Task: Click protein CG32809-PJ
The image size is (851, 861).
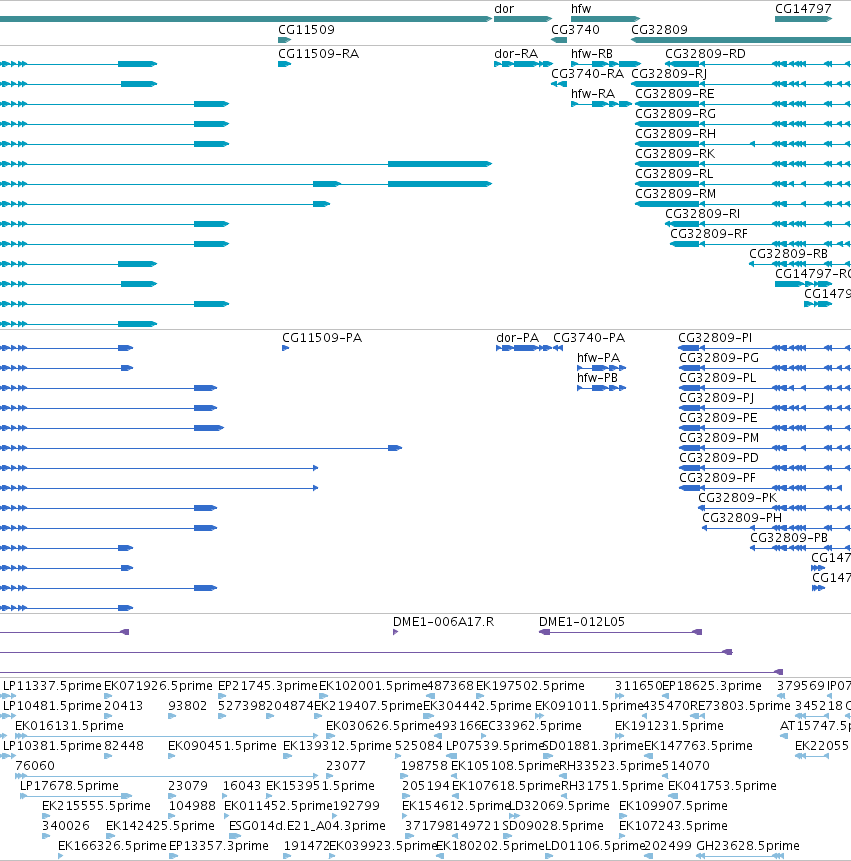Action: click(x=716, y=398)
